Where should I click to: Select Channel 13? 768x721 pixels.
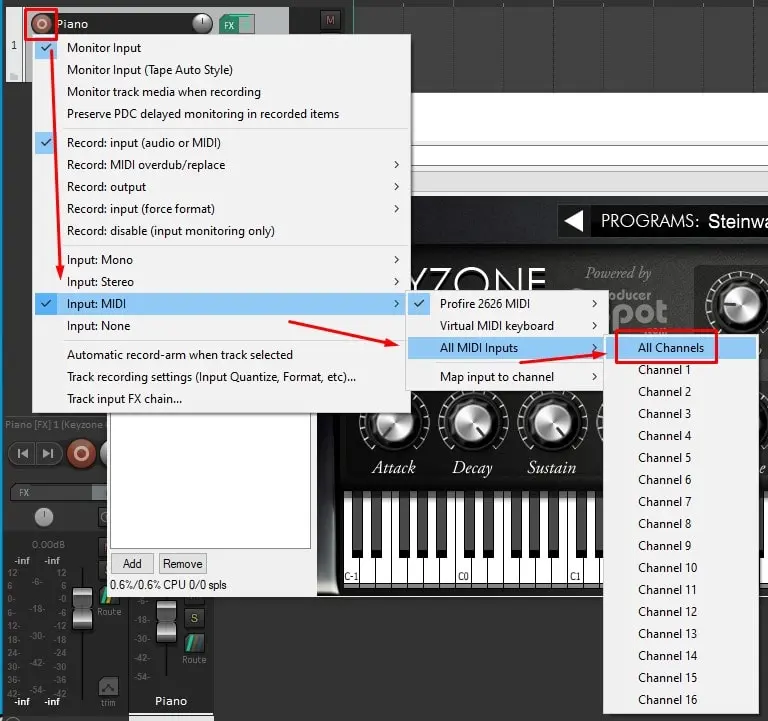681,634
